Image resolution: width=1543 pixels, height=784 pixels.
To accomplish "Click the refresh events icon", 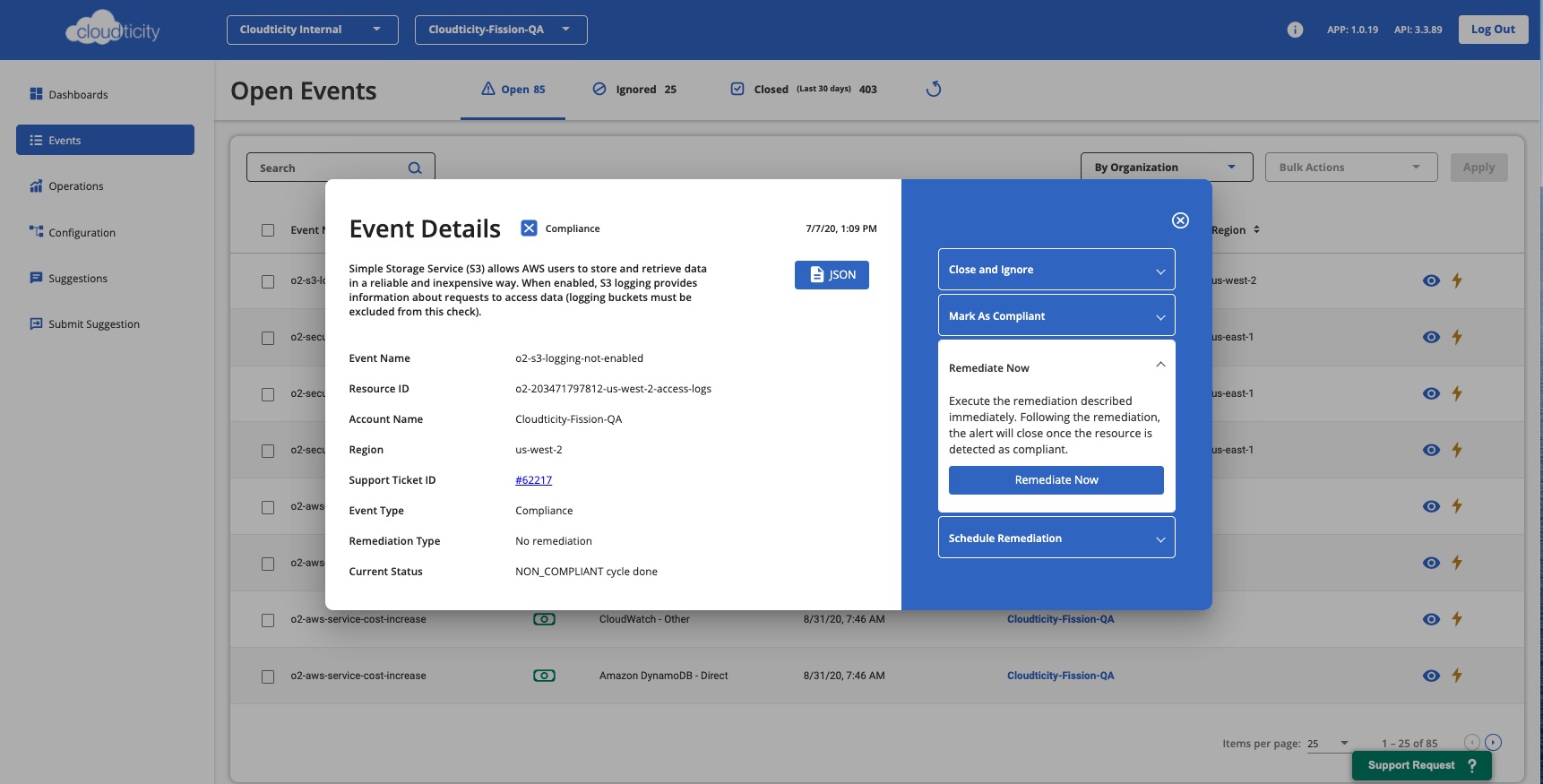I will (934, 89).
